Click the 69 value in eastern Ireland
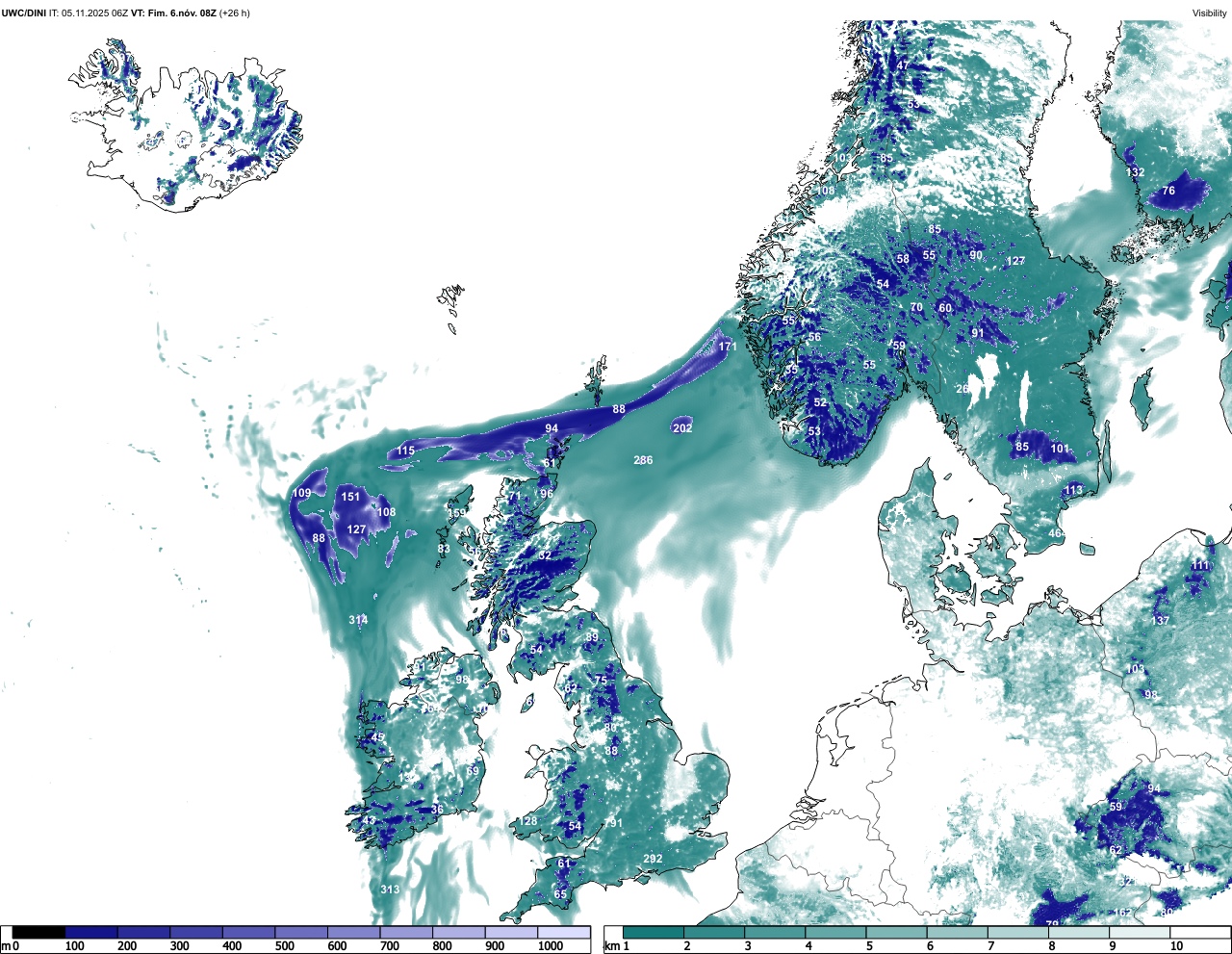This screenshot has height=954, width=1232. pyautogui.click(x=473, y=771)
